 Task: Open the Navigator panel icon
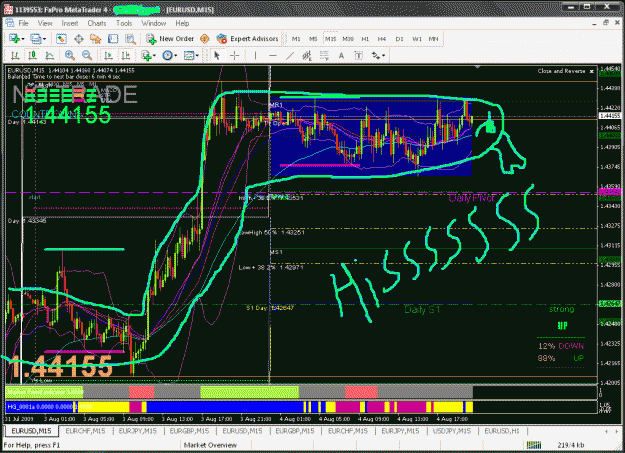[x=96, y=39]
